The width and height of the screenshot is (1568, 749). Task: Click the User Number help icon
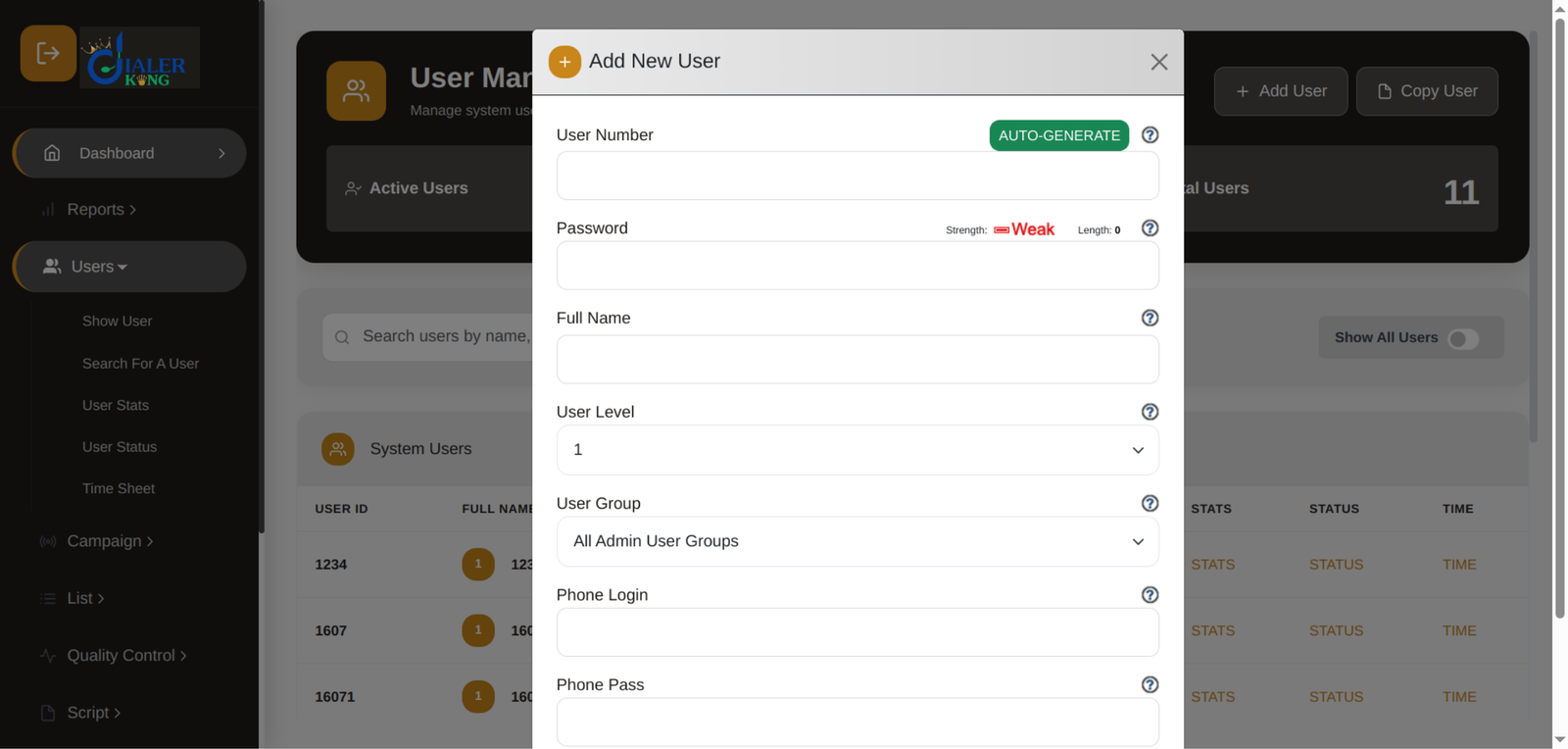(x=1150, y=135)
